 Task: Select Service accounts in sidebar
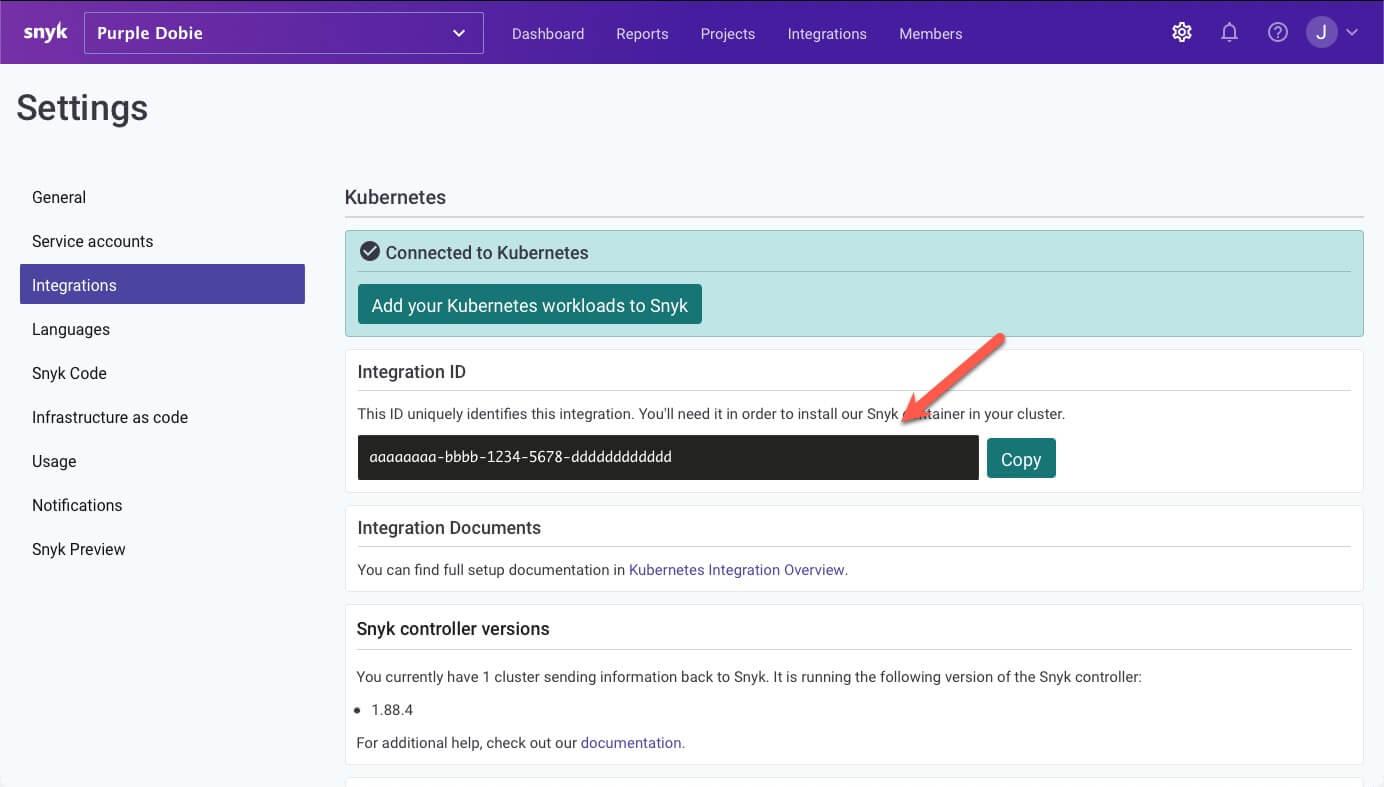pos(162,241)
